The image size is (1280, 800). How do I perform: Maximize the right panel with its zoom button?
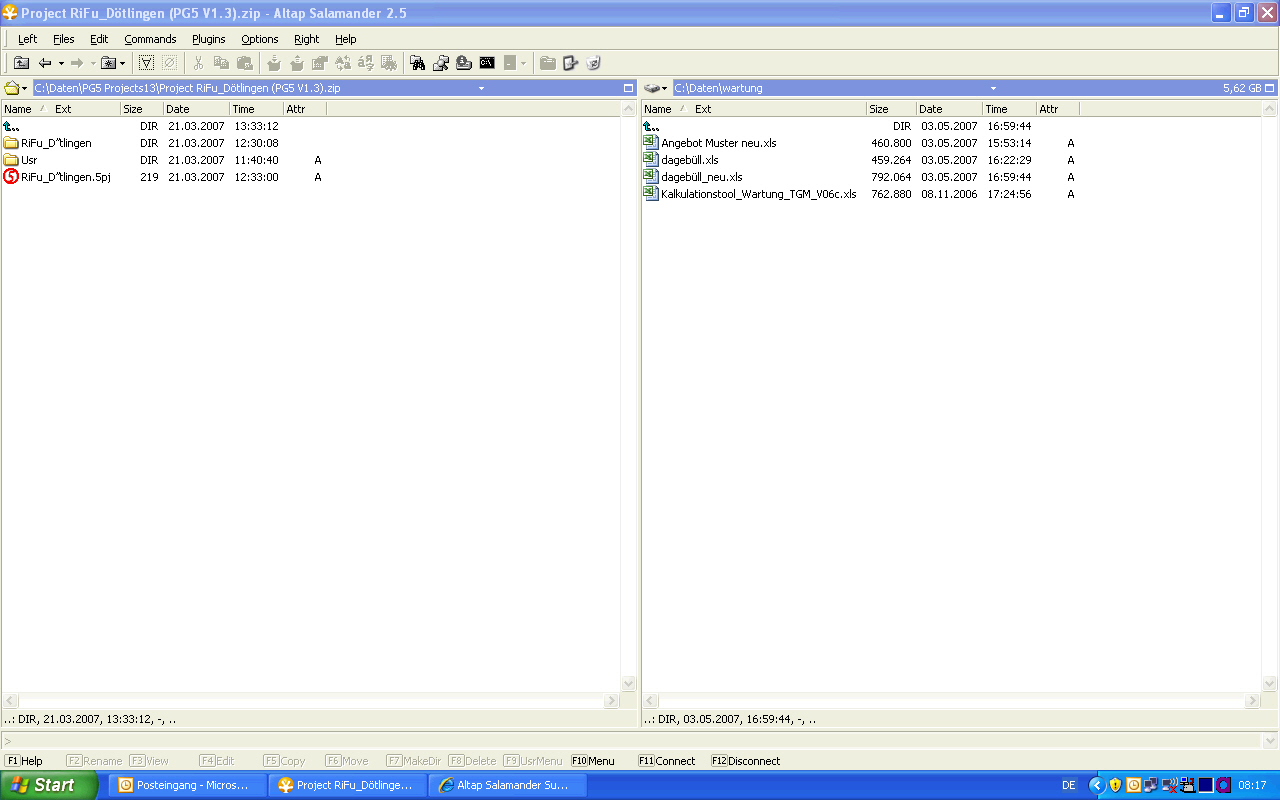(1271, 88)
